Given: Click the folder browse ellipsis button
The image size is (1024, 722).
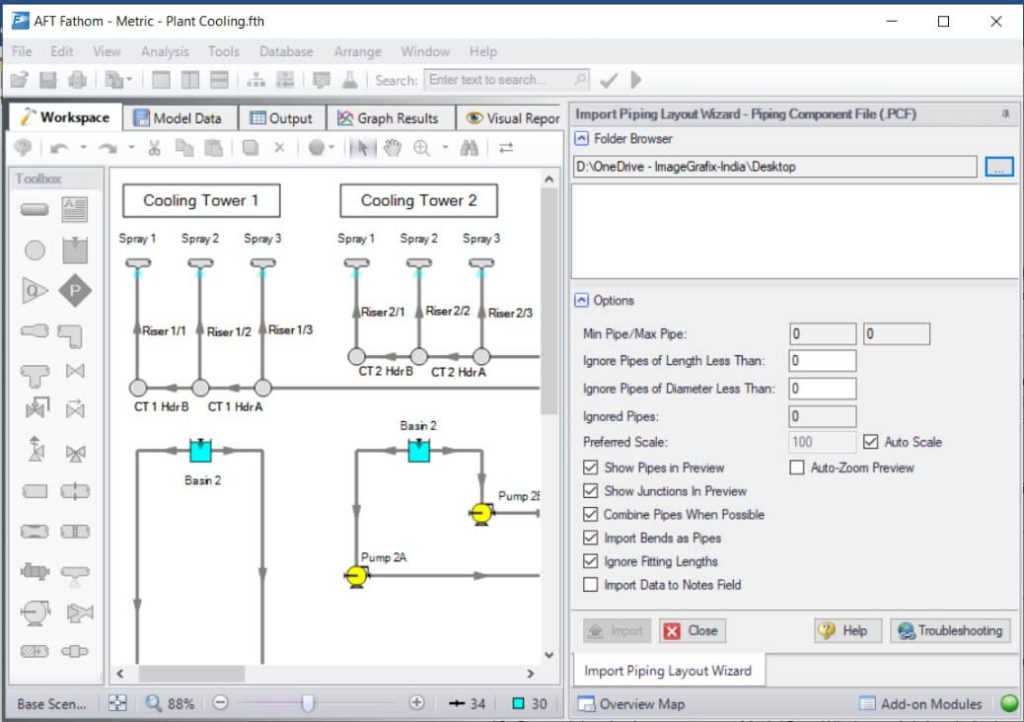Looking at the screenshot, I should [999, 167].
